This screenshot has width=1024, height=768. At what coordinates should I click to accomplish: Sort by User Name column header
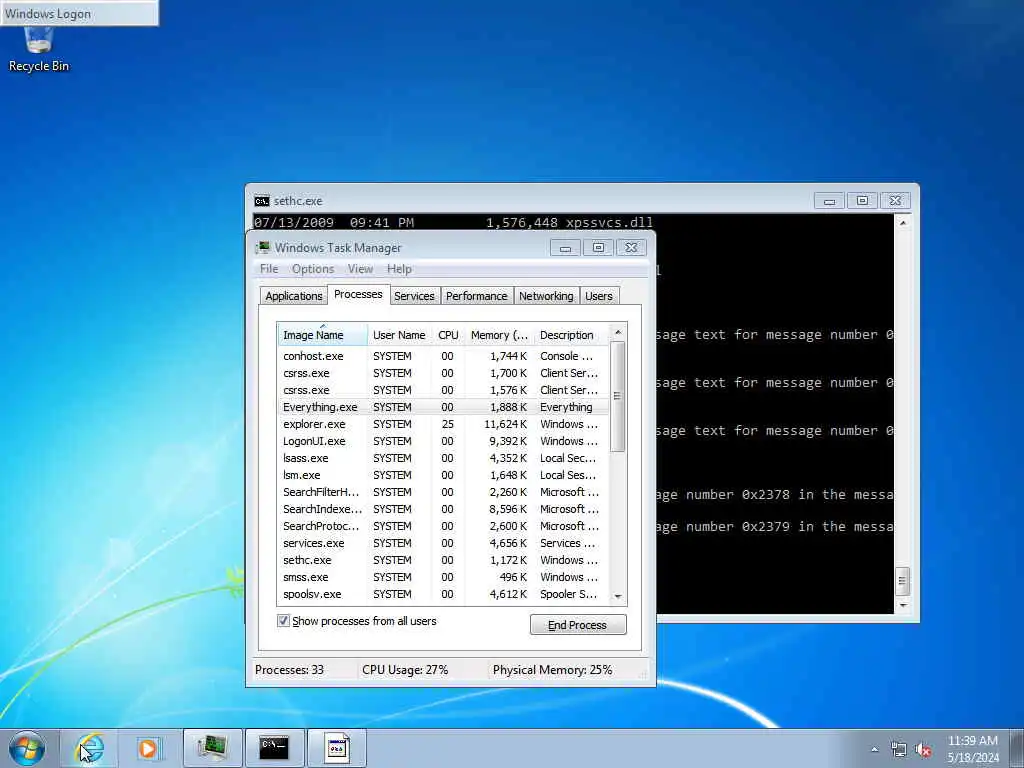tap(399, 335)
